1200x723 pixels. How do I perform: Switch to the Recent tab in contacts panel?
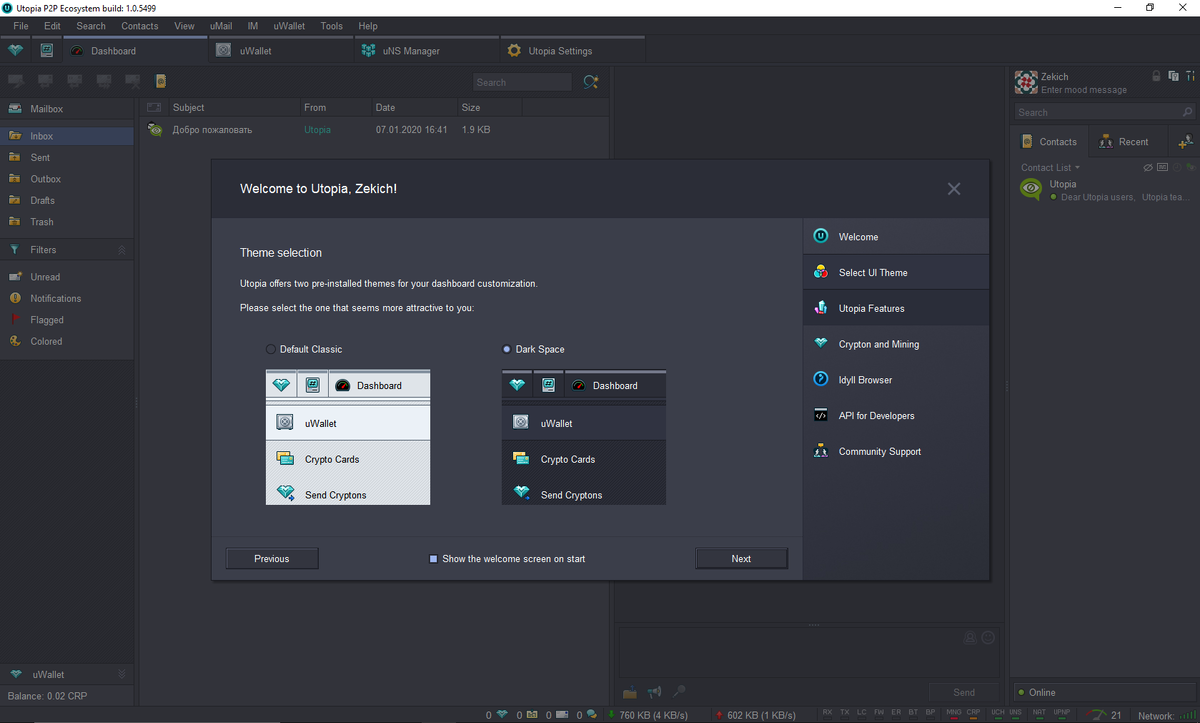click(1127, 141)
